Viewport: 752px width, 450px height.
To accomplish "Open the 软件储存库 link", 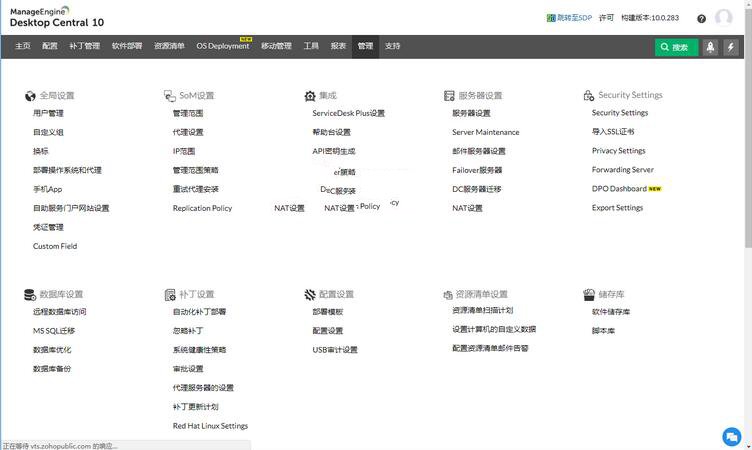I will (x=611, y=312).
